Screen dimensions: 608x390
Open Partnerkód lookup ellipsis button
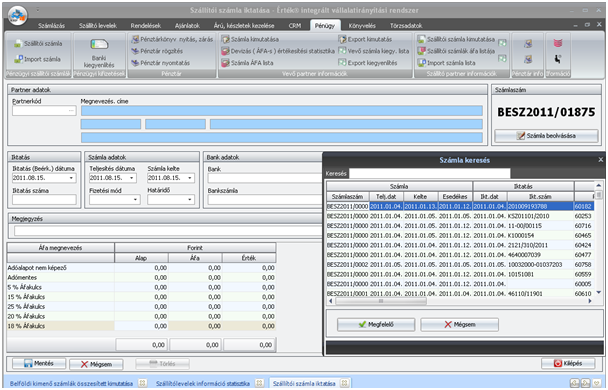(71, 111)
